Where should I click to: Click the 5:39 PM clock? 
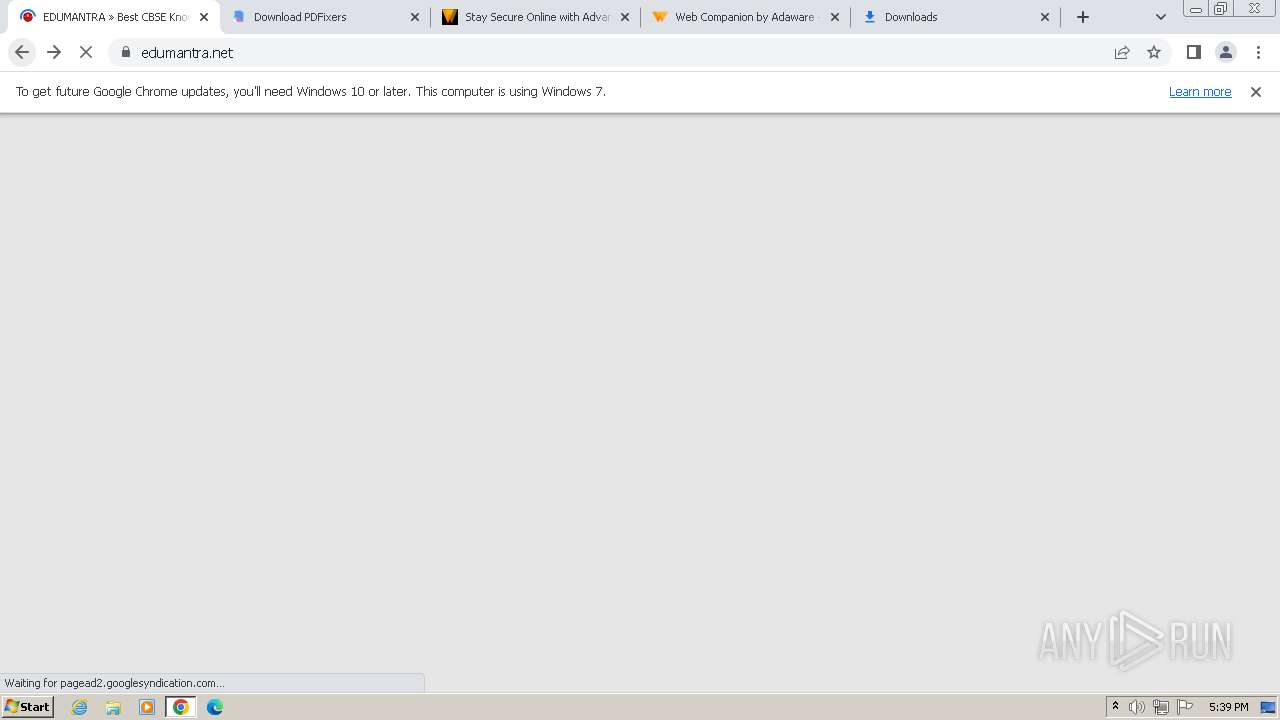[x=1228, y=707]
